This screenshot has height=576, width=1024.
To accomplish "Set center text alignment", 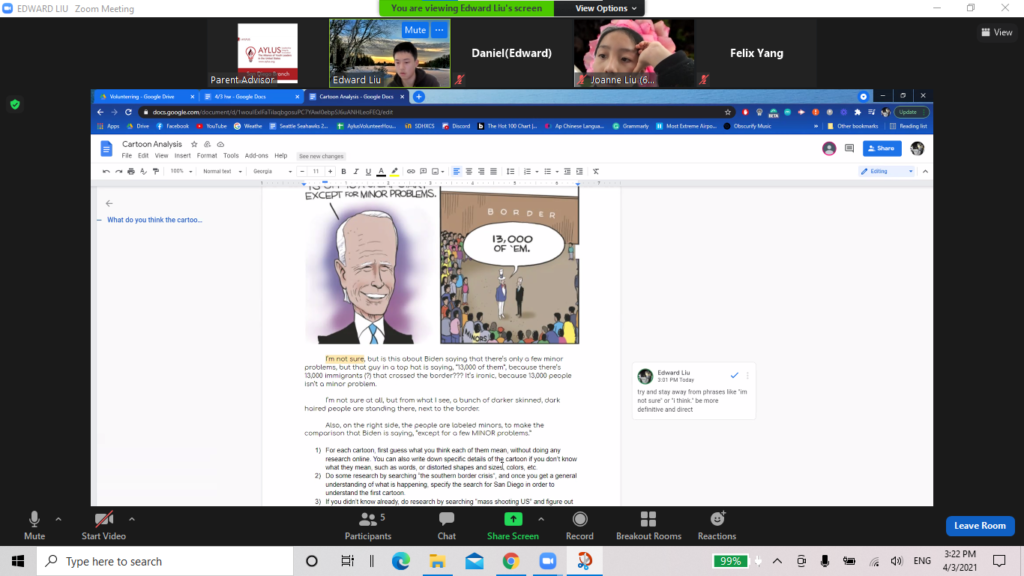I will tap(469, 171).
